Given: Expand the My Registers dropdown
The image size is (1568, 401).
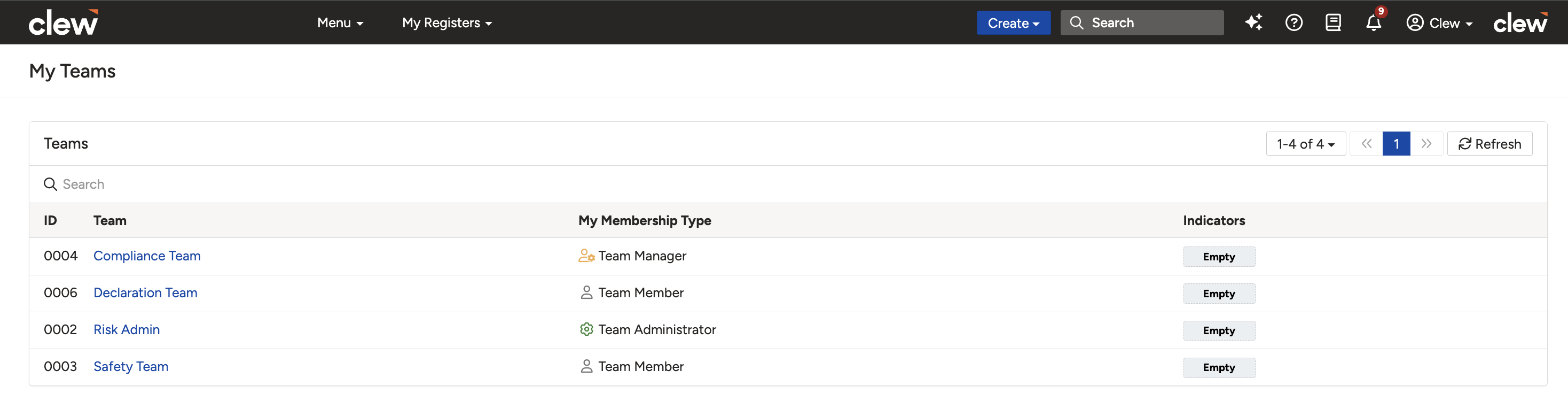Looking at the screenshot, I should pos(447,22).
